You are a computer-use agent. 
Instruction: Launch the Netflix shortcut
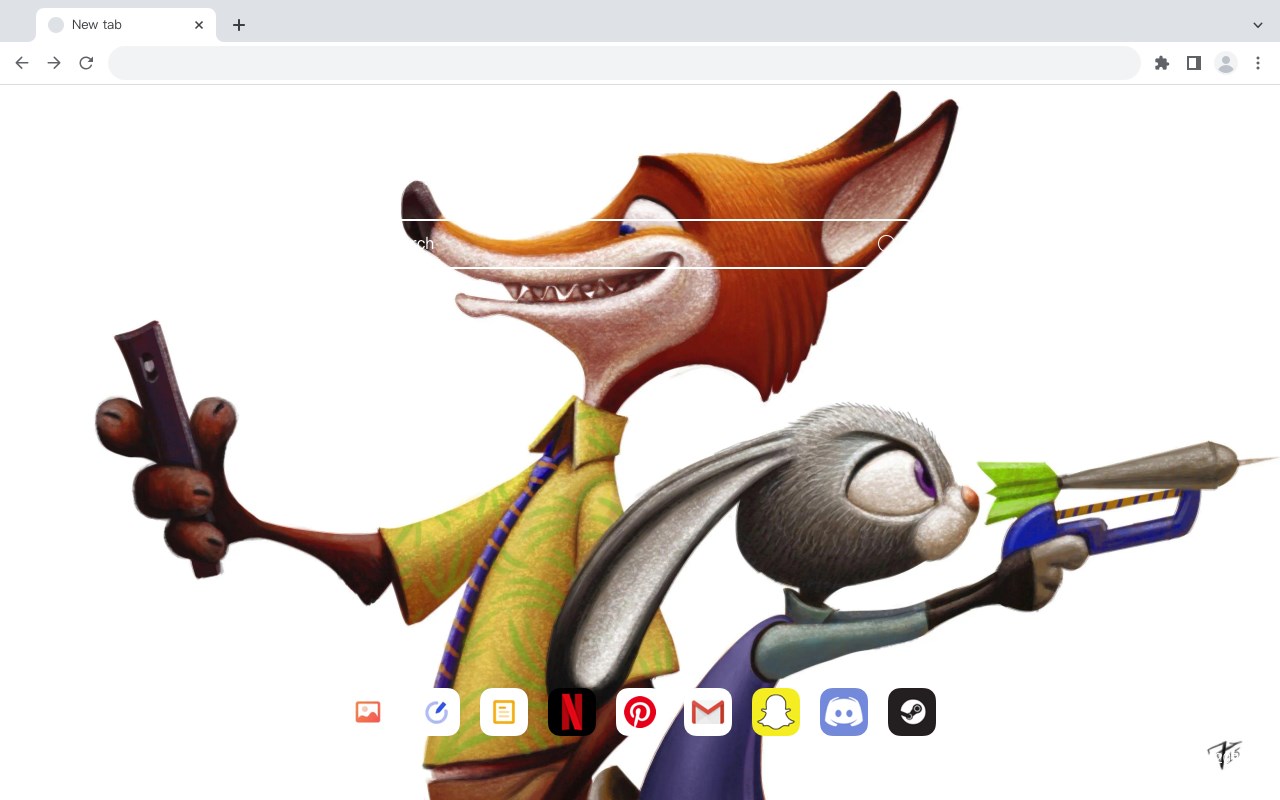(572, 712)
